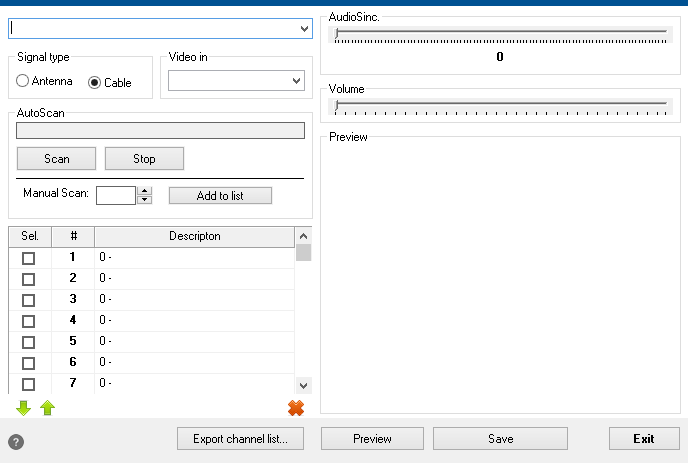Select the Cable signal type
The width and height of the screenshot is (688, 463).
(95, 82)
